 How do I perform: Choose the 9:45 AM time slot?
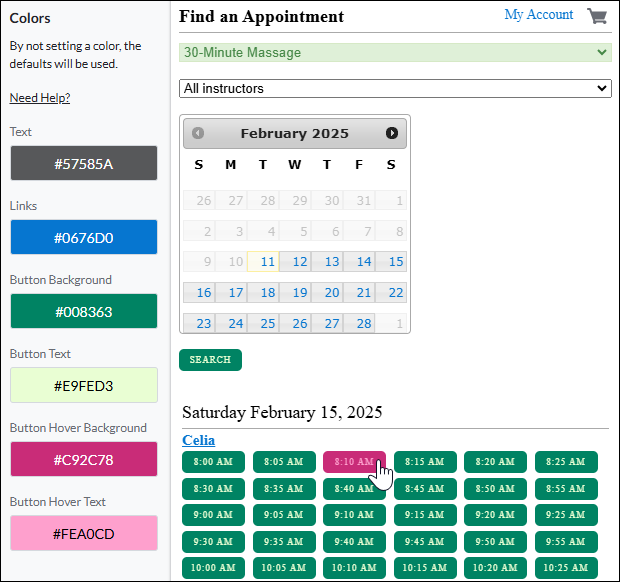tap(425, 542)
